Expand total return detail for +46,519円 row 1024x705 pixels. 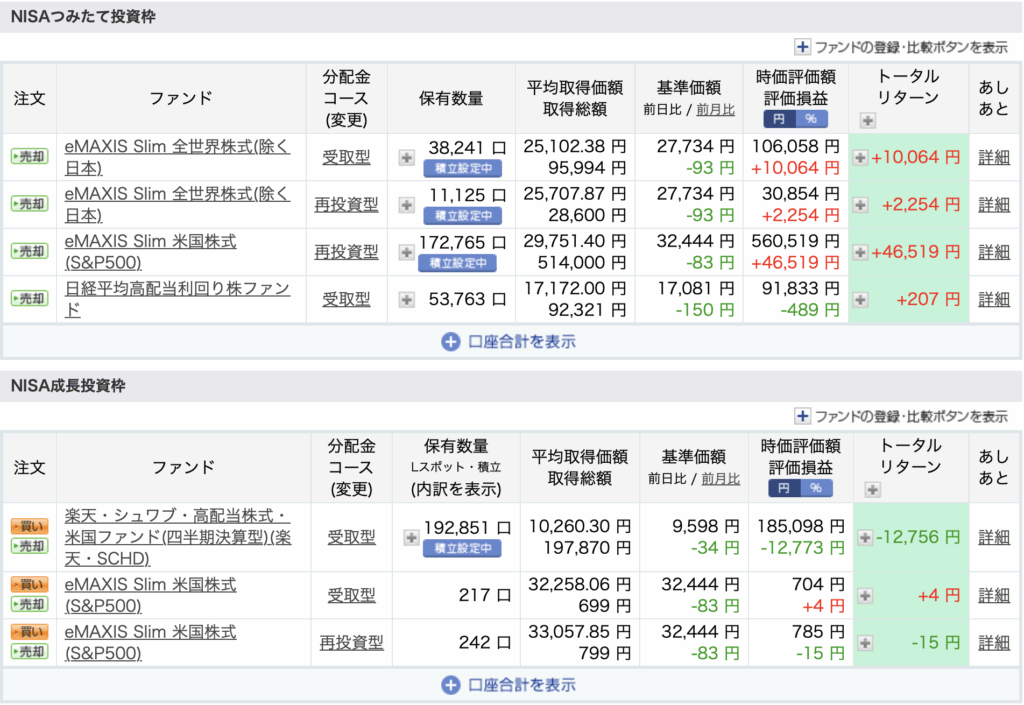[x=860, y=252]
